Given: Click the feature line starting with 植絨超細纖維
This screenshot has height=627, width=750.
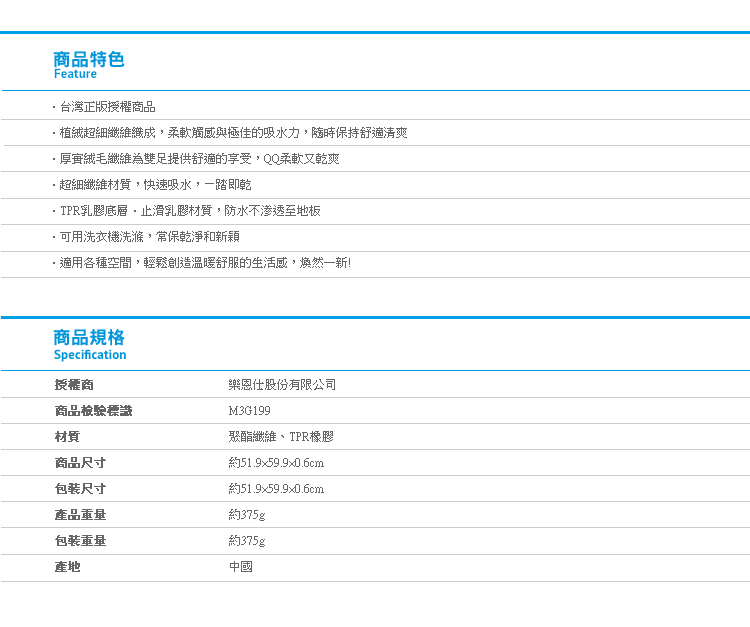Looking at the screenshot, I should 231,133.
